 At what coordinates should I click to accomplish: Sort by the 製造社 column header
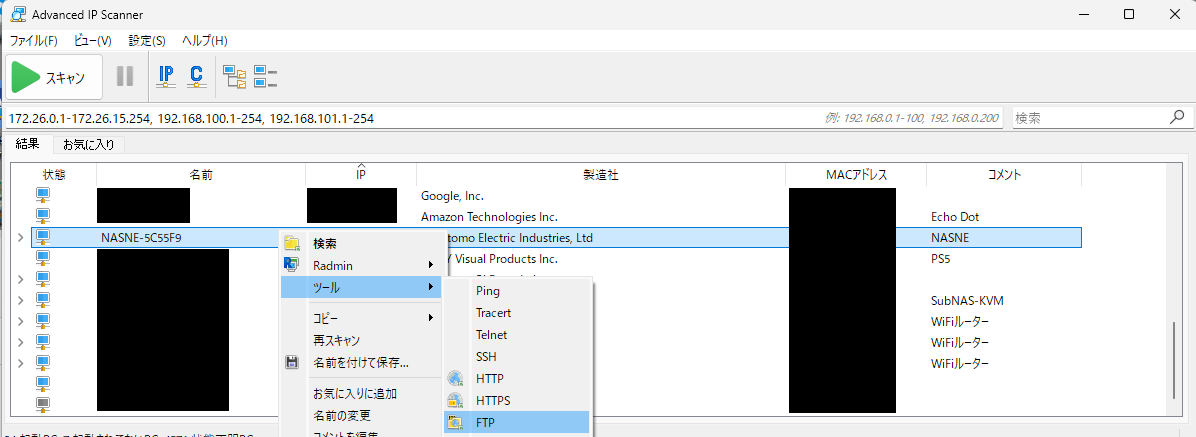(601, 175)
